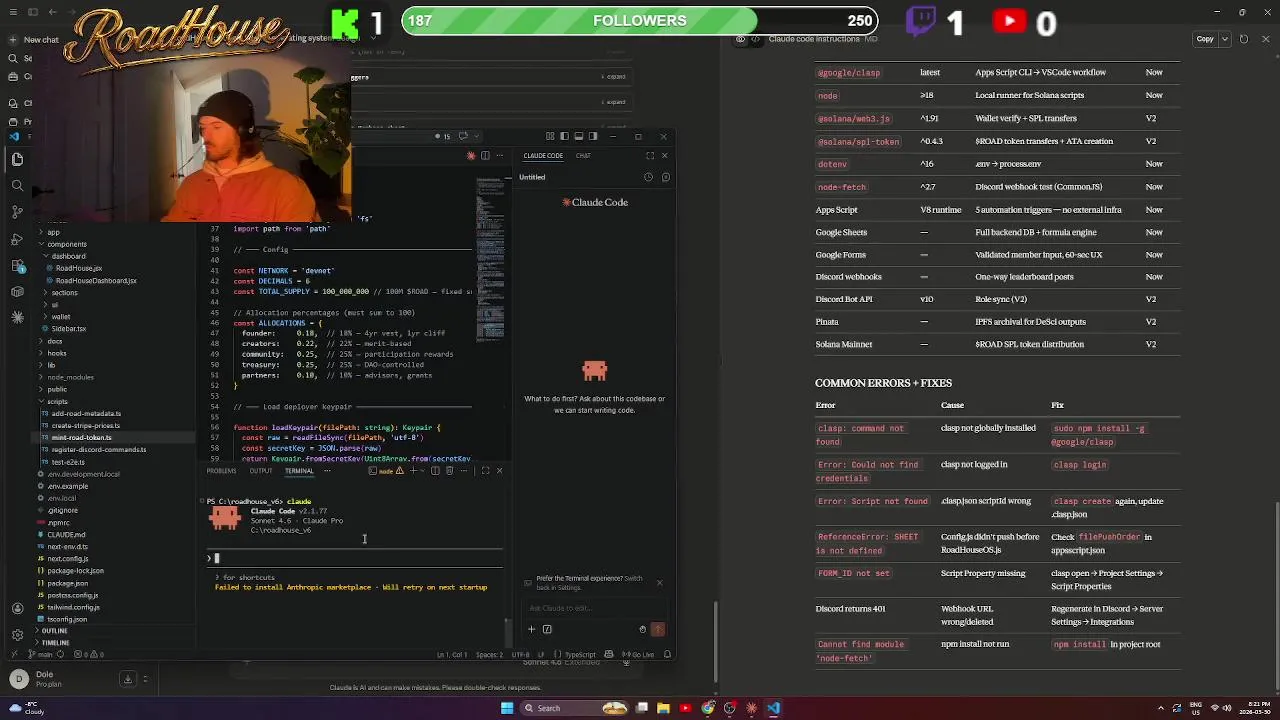
Task: Toggle secondary sidebar layout icon in VS Code title bar
Action: (593, 136)
